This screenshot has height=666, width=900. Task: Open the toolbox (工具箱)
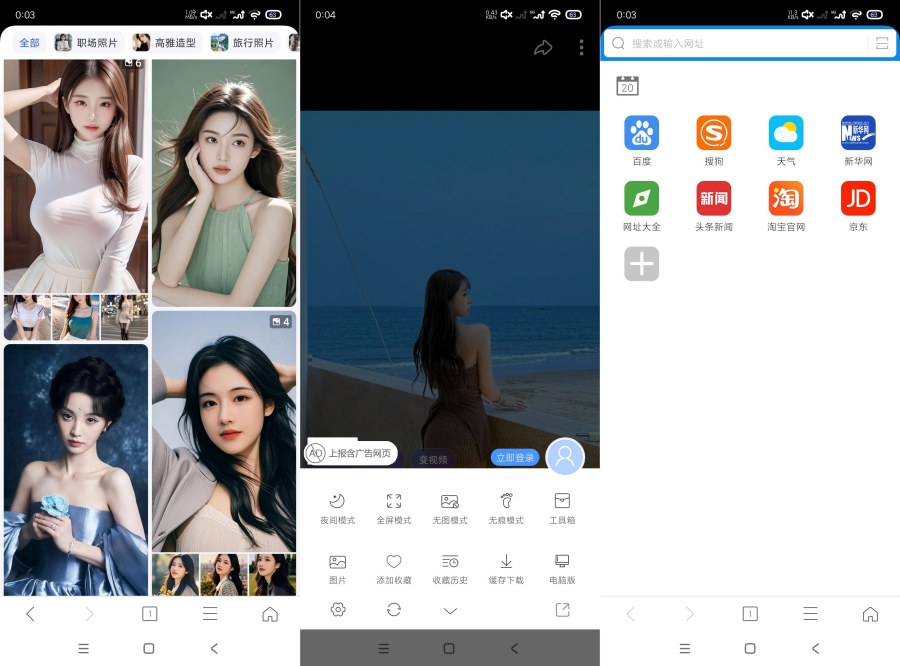click(562, 508)
